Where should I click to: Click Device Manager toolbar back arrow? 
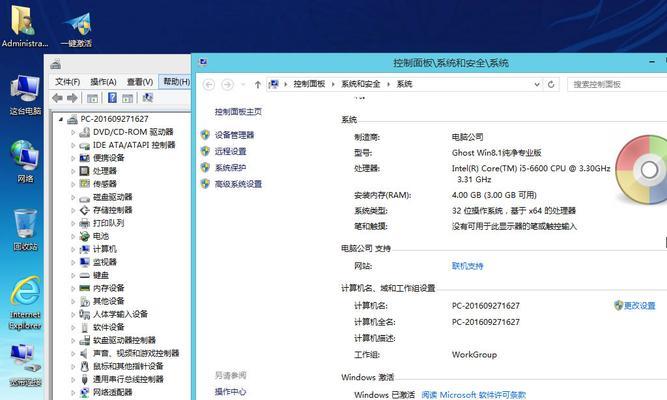pyautogui.click(x=57, y=98)
